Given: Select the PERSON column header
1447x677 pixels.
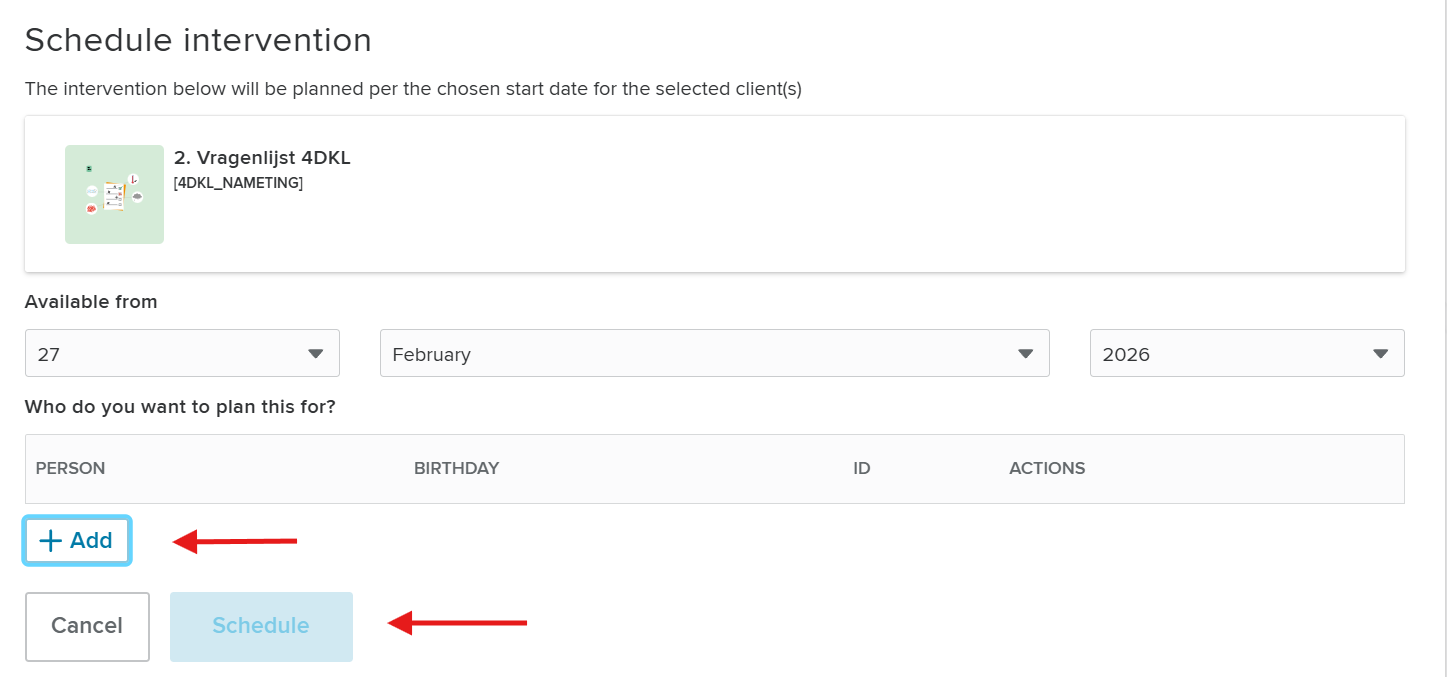Looking at the screenshot, I should point(70,468).
